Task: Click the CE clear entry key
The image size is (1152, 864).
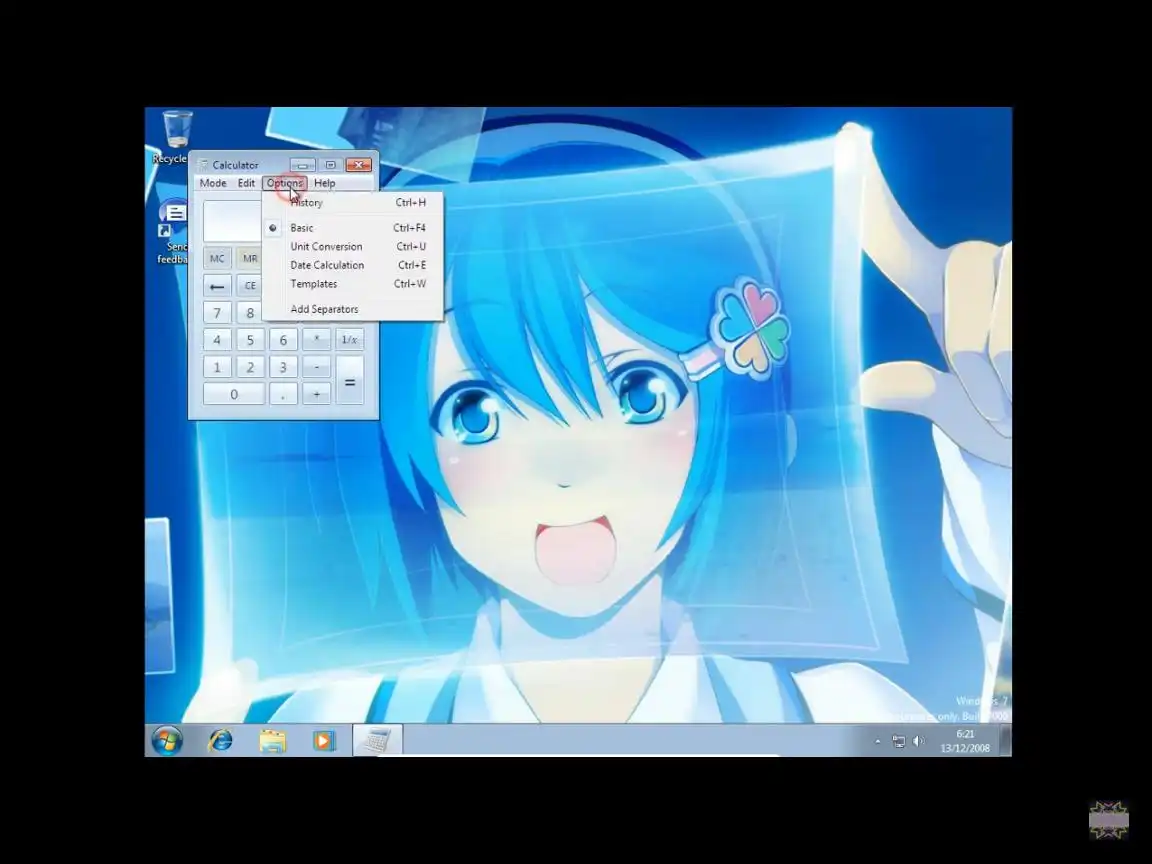Action: (250, 286)
